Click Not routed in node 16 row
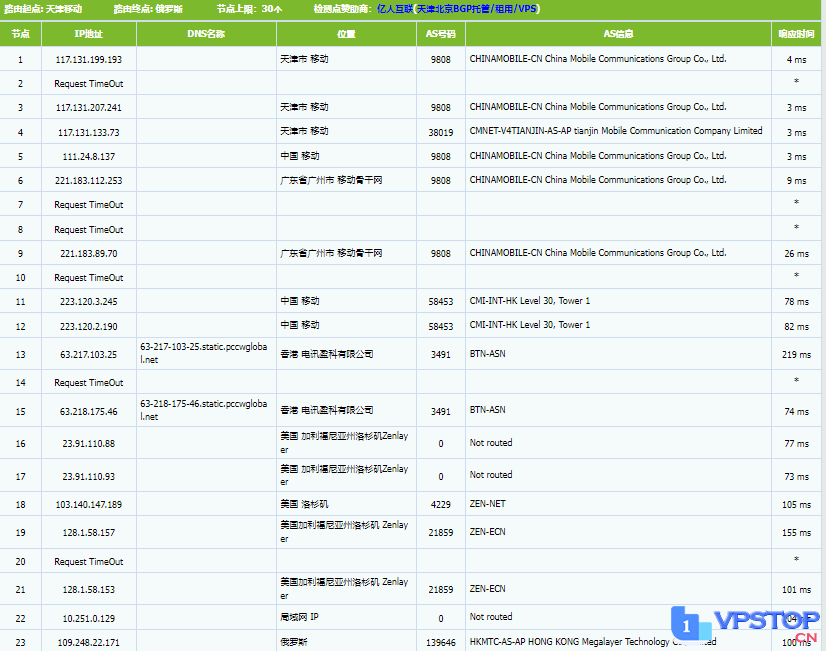This screenshot has width=826, height=651. coord(490,443)
